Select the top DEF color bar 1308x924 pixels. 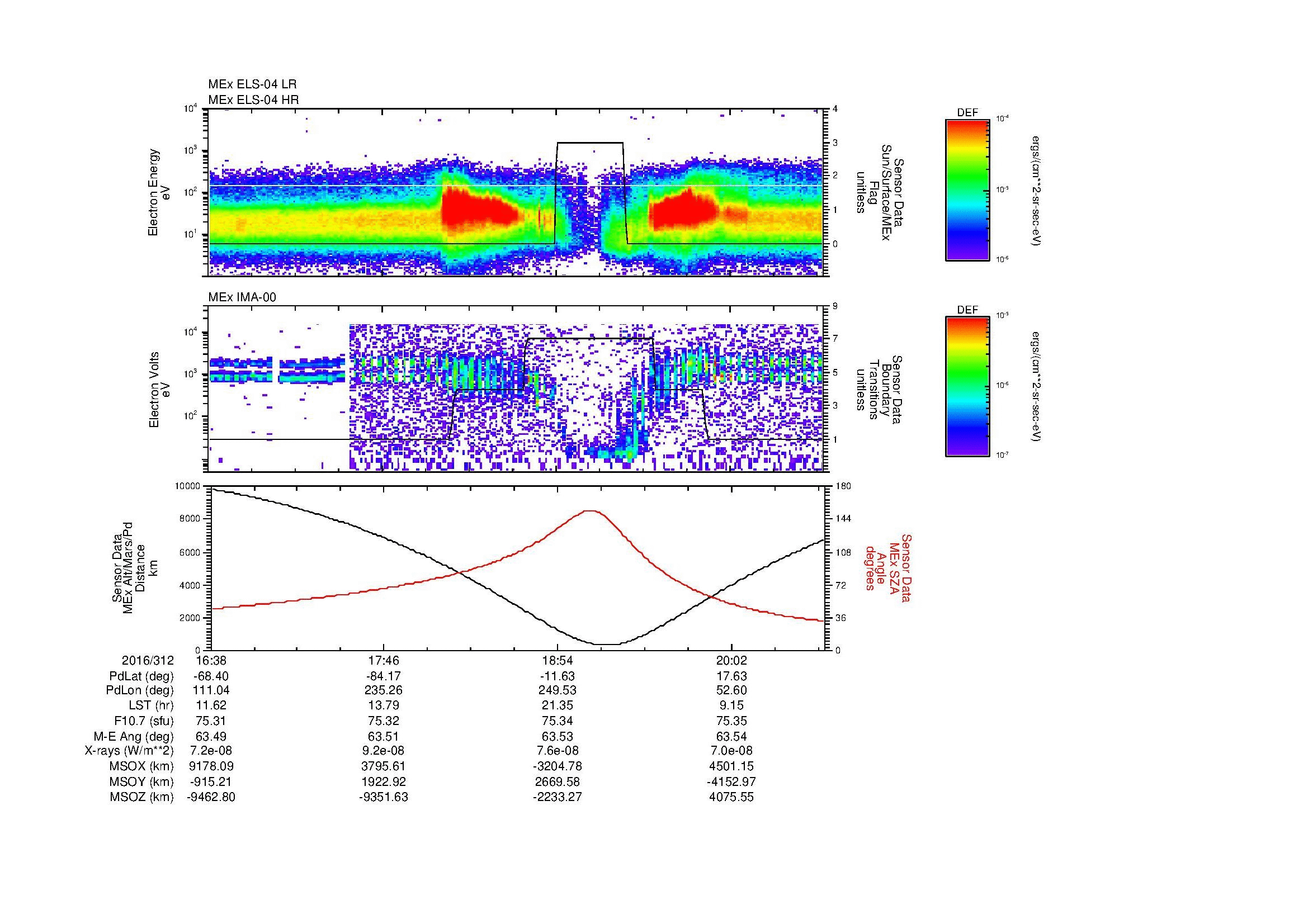tap(967, 189)
